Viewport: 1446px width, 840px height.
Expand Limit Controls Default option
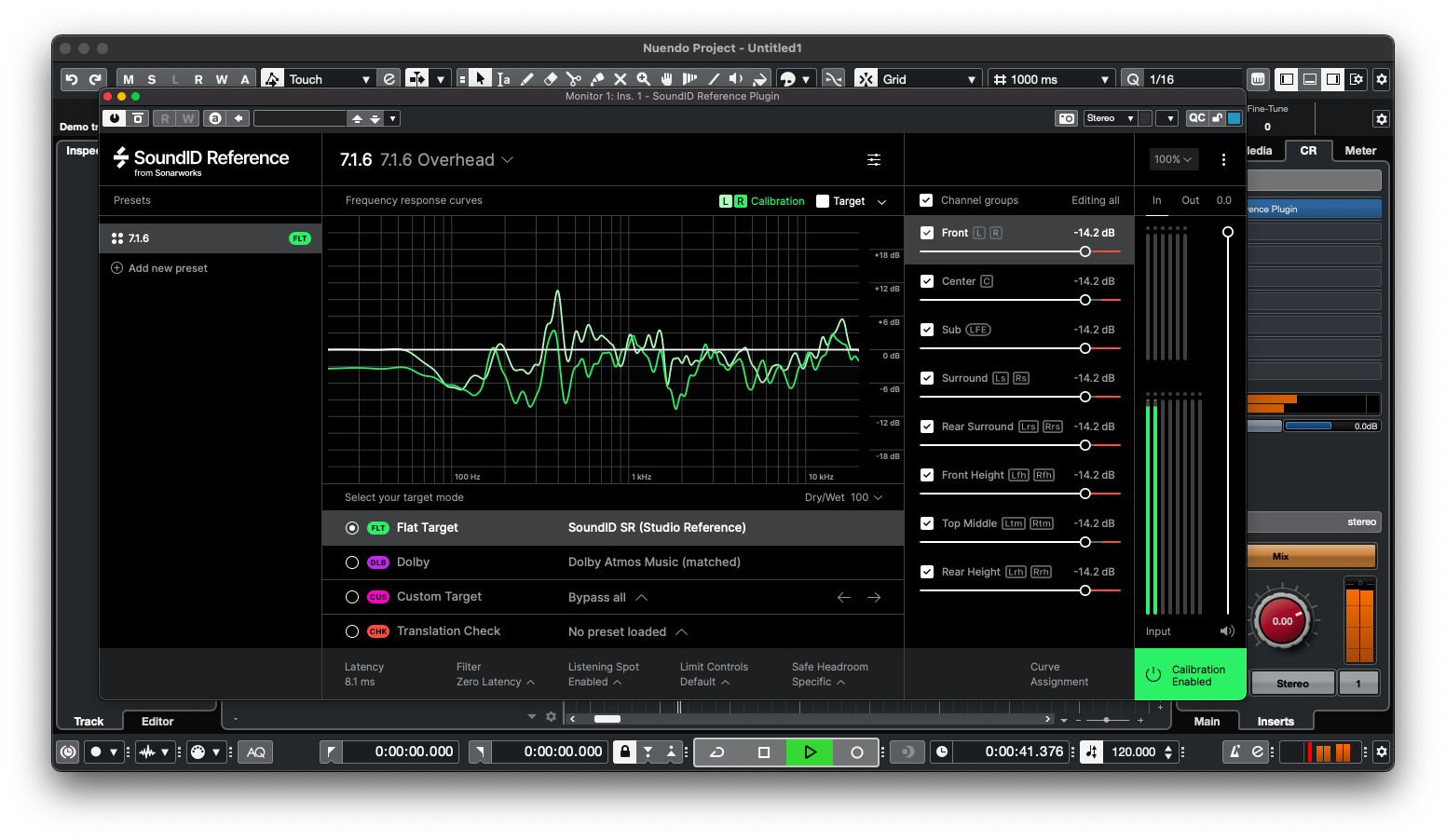coord(704,682)
